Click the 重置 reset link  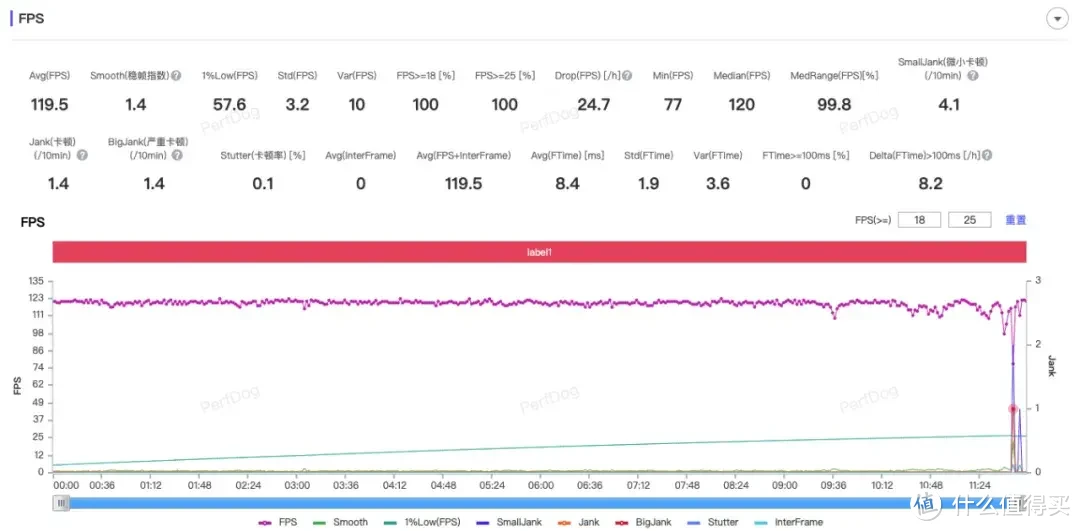(1015, 220)
